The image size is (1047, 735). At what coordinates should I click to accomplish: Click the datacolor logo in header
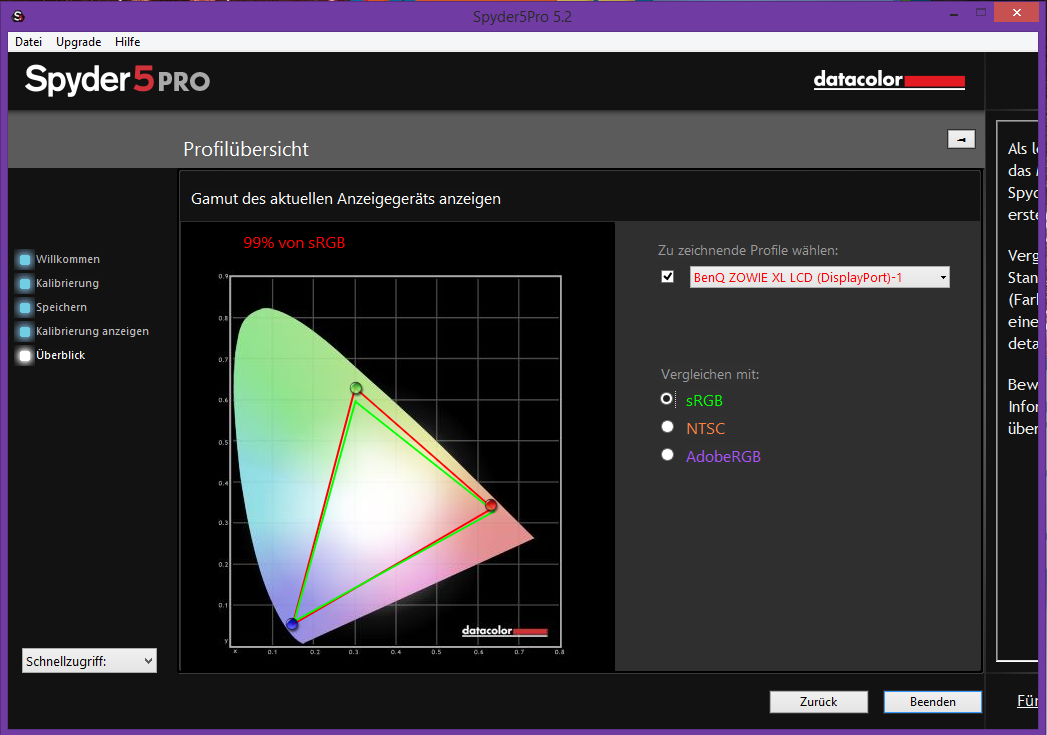tap(889, 80)
